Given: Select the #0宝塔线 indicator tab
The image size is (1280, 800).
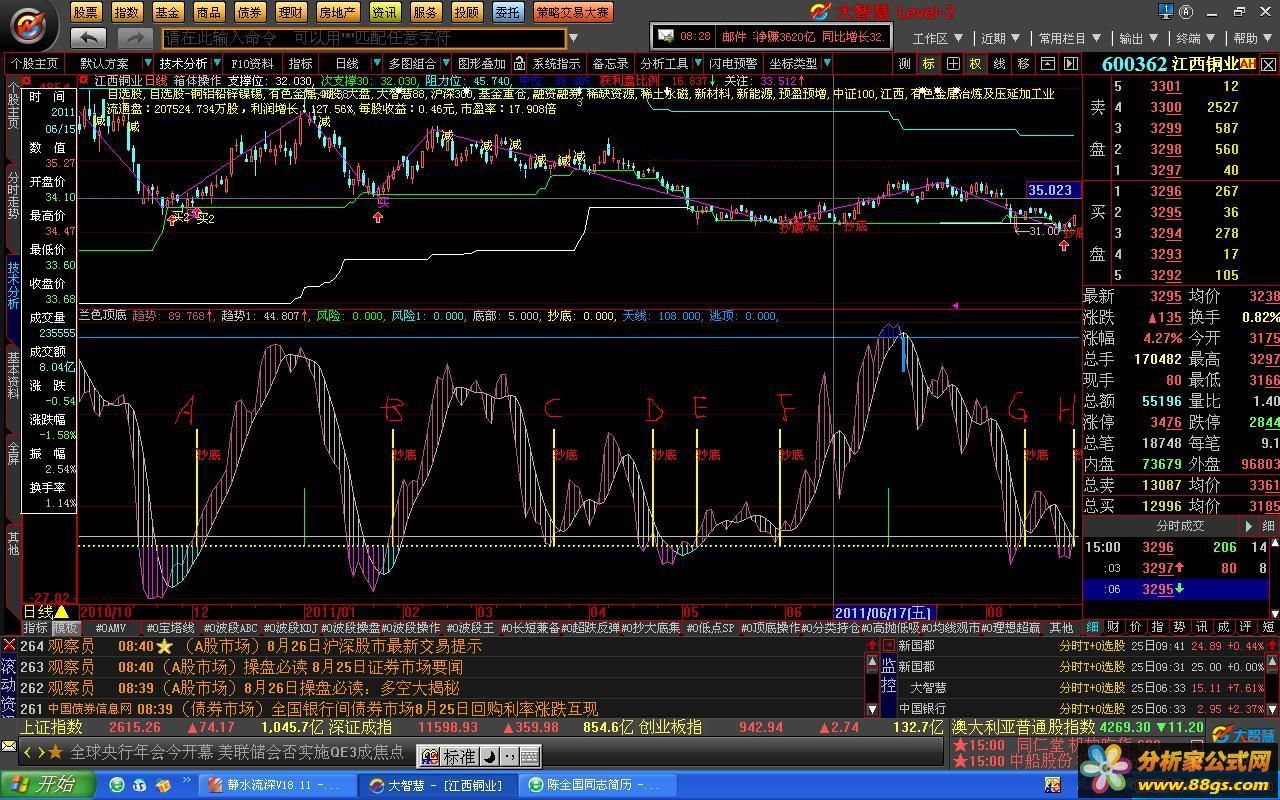Looking at the screenshot, I should pos(170,628).
